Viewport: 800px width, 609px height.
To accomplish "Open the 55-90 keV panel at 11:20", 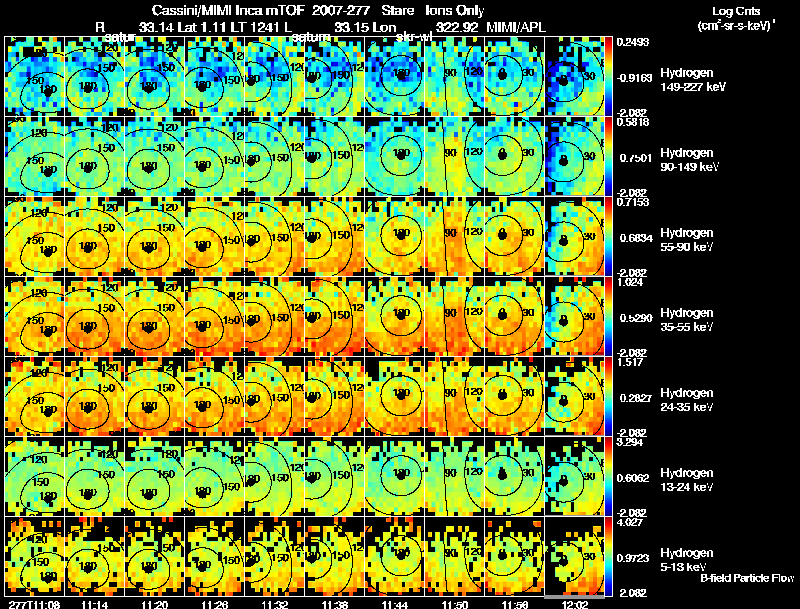I will 155,237.
